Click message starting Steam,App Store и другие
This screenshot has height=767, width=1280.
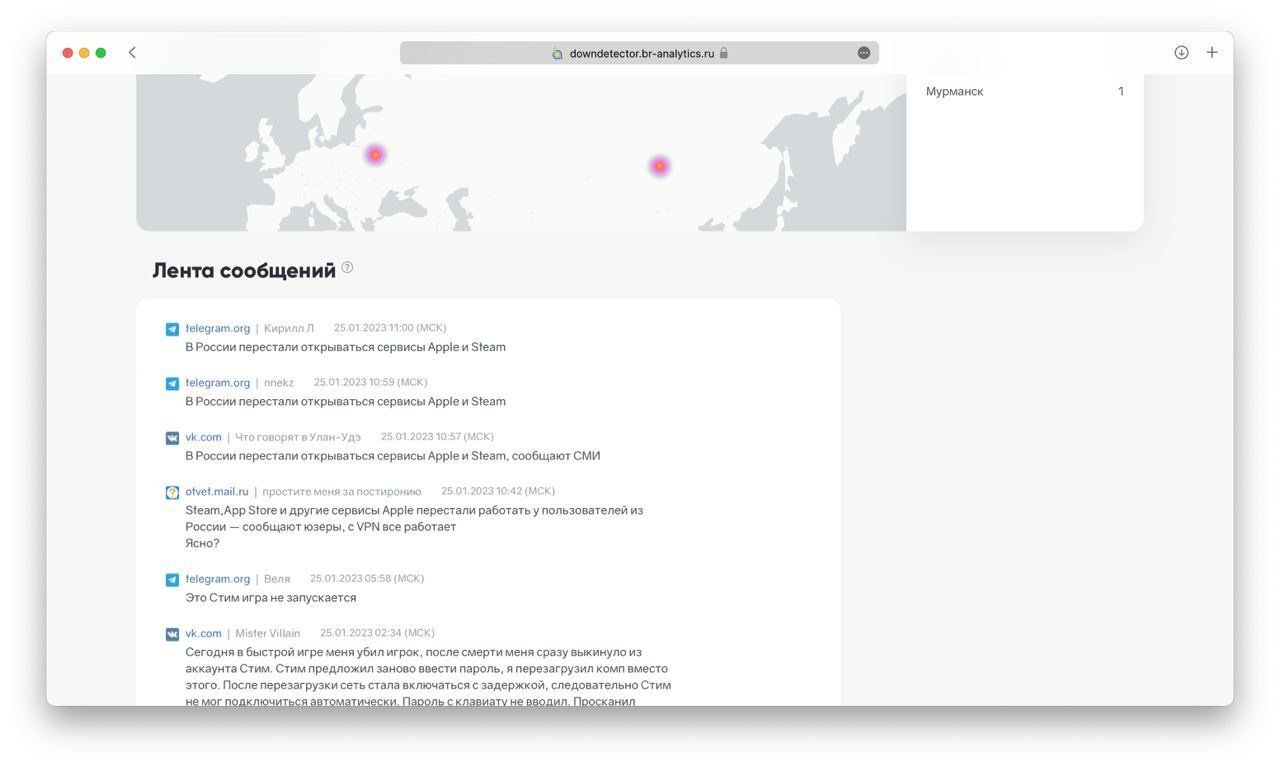coord(414,527)
